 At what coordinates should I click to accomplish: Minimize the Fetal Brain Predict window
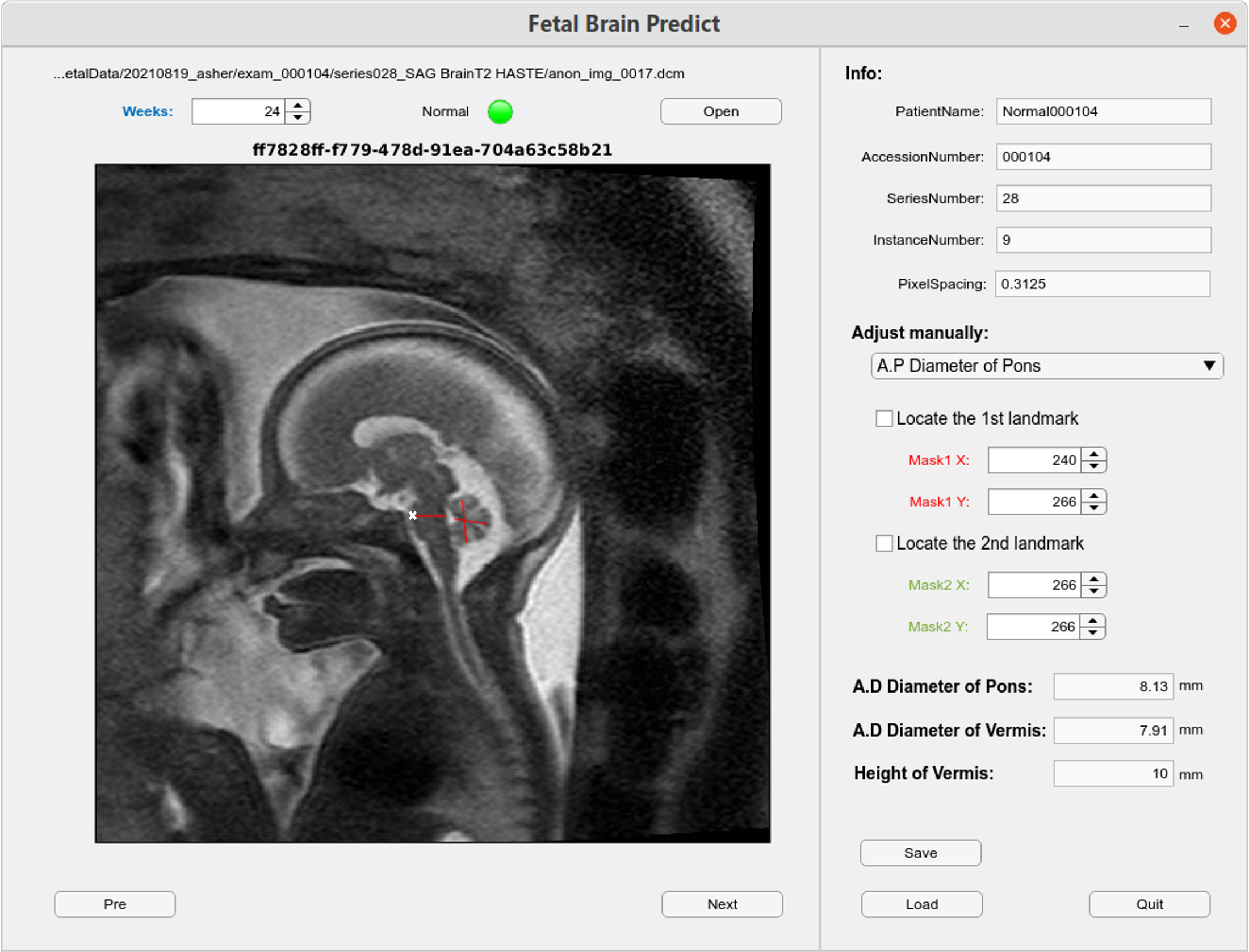[1183, 26]
